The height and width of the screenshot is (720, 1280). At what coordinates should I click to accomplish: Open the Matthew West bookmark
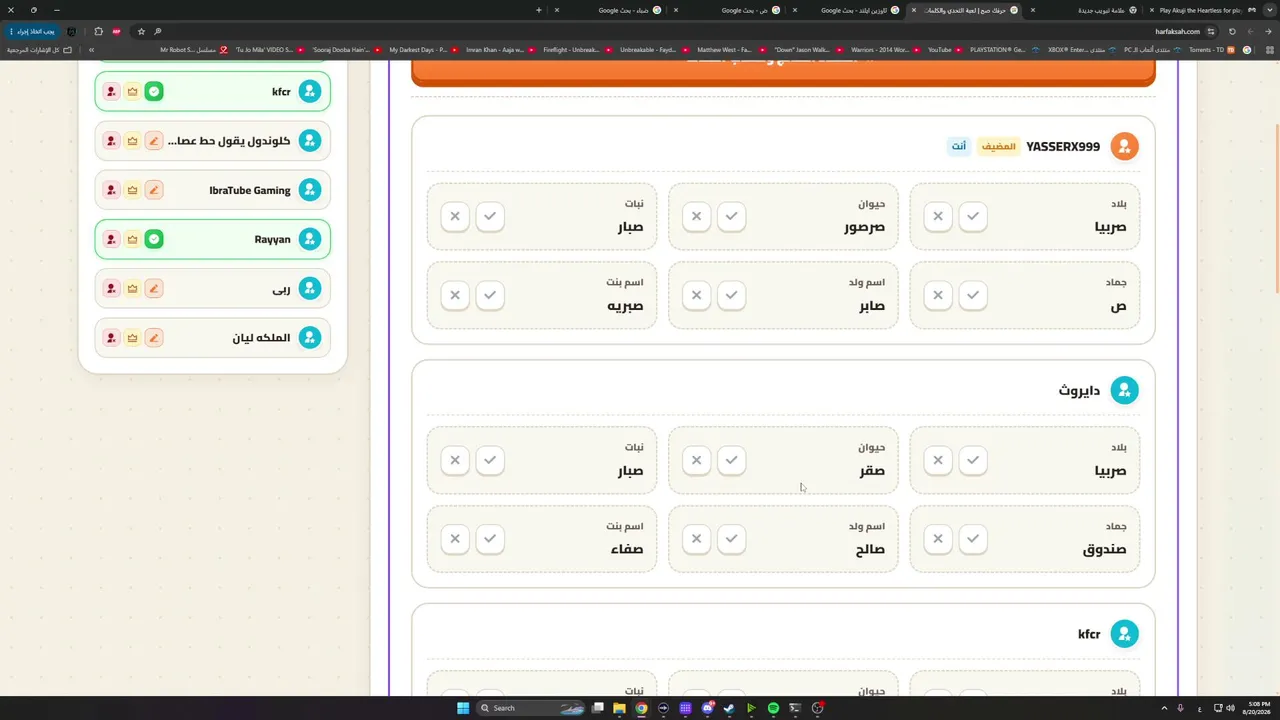pyautogui.click(x=731, y=49)
